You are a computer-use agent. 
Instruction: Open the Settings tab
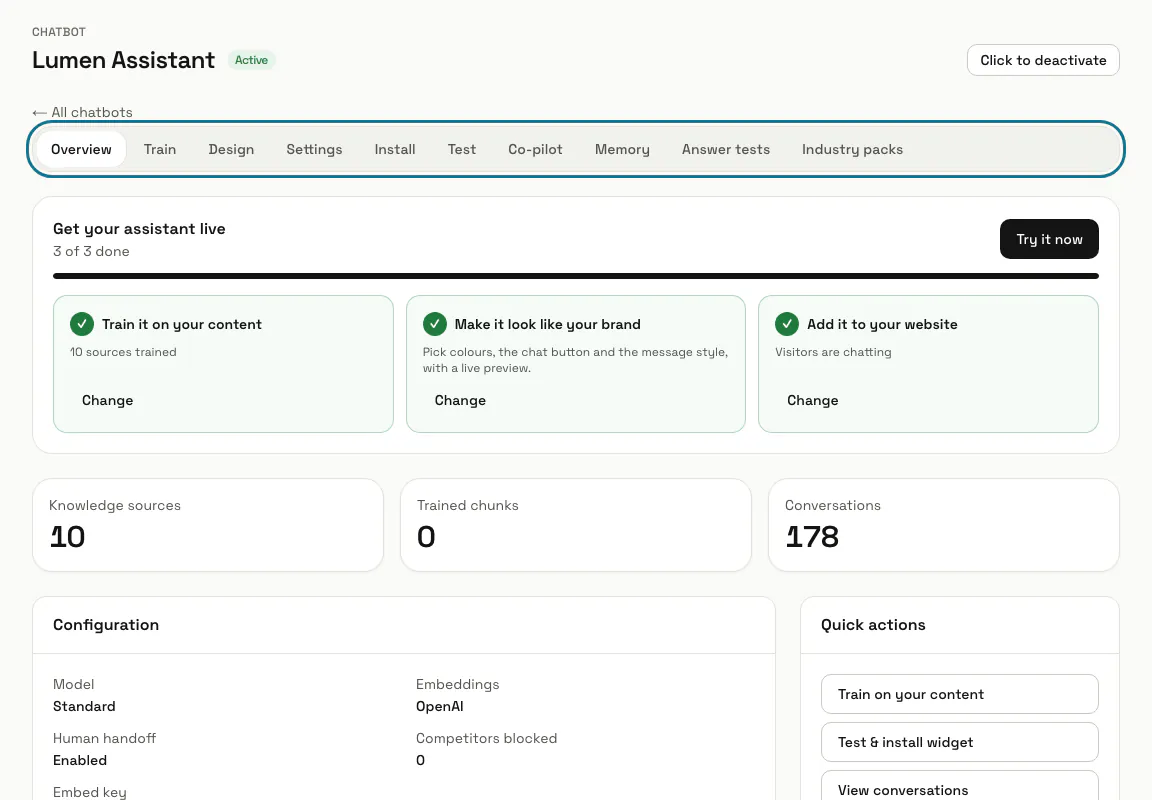click(314, 149)
